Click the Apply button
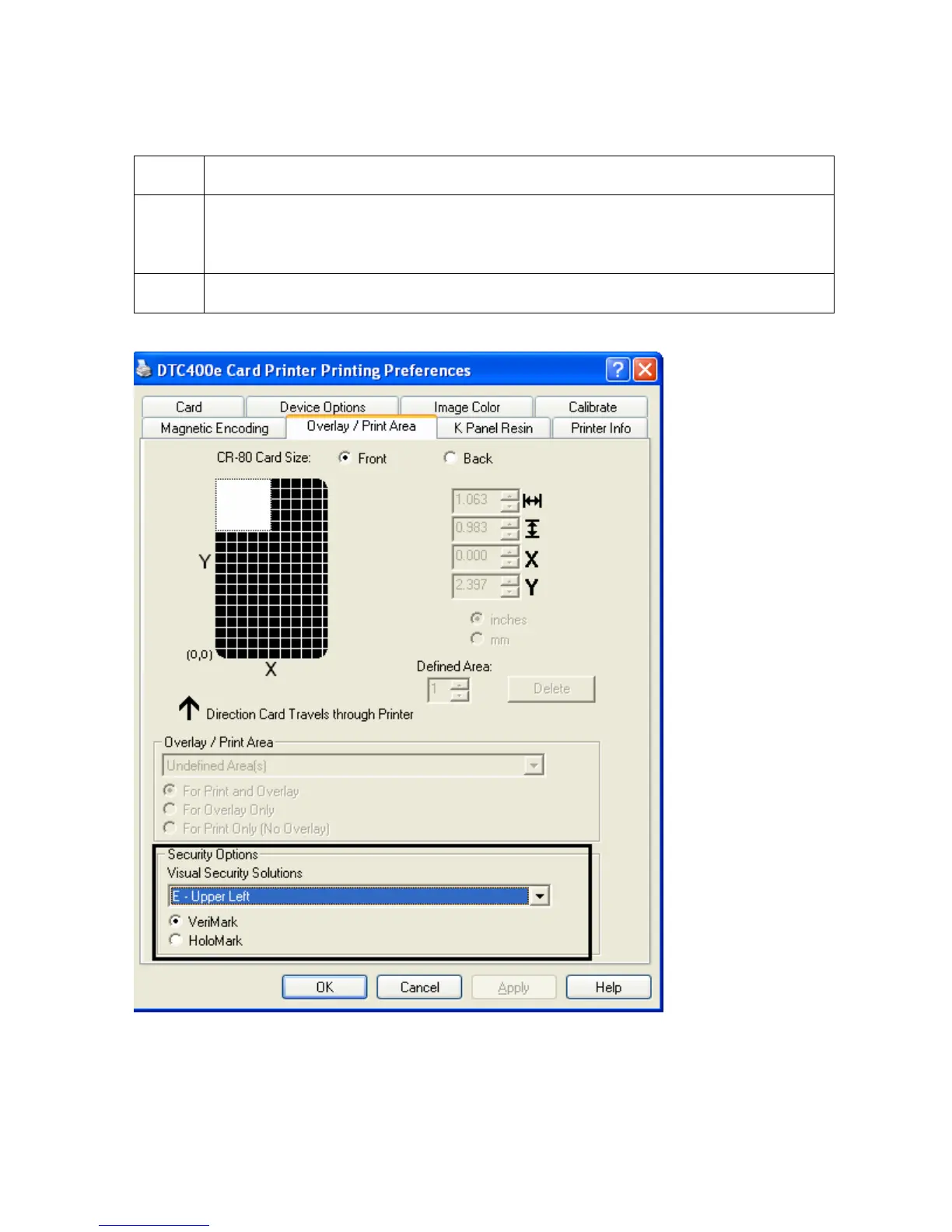Image resolution: width=952 pixels, height=1232 pixels. tap(513, 987)
